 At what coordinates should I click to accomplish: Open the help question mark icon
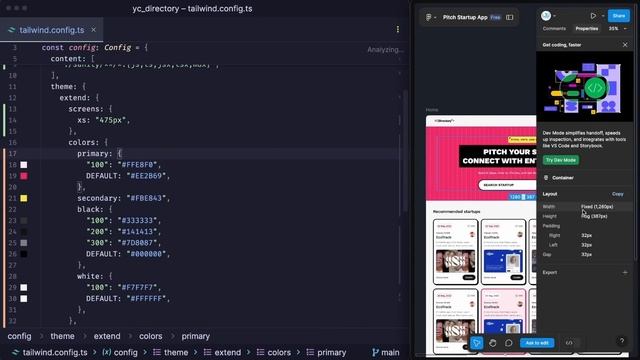pyautogui.click(x=622, y=340)
